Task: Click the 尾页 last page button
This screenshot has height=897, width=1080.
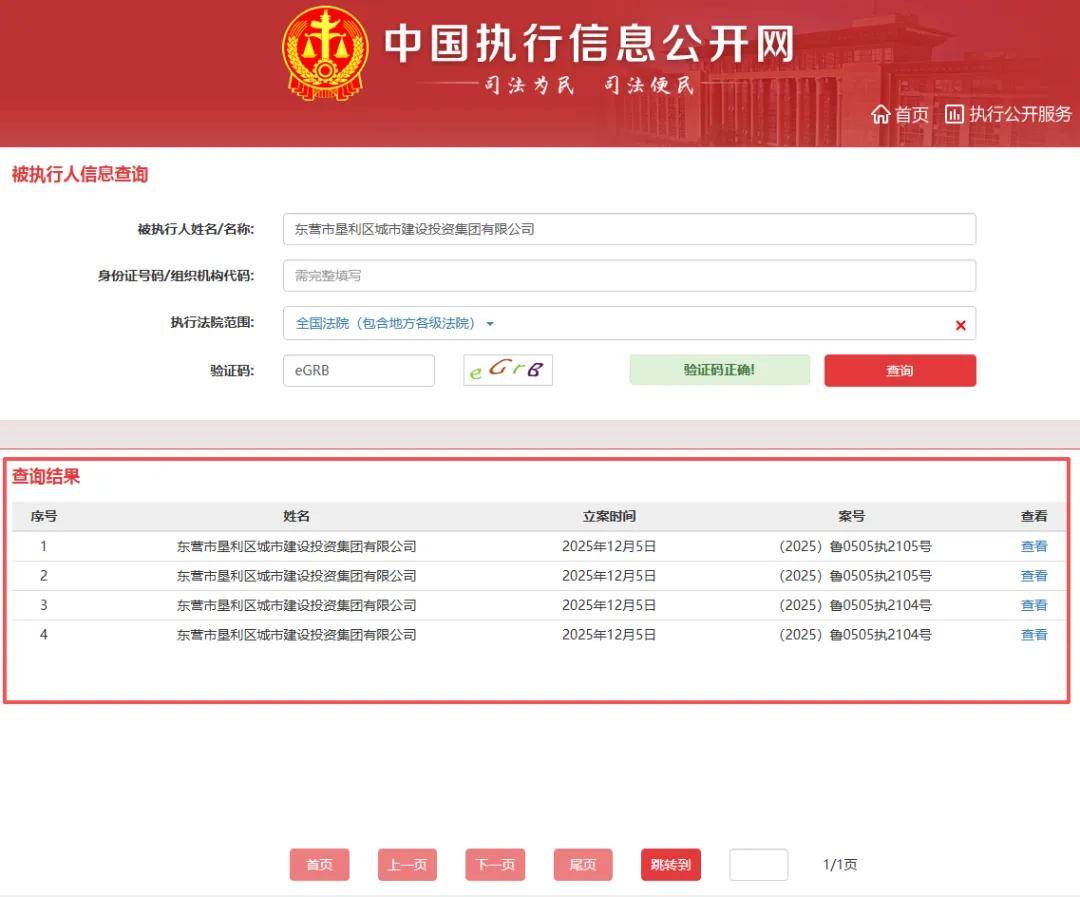Action: 582,864
